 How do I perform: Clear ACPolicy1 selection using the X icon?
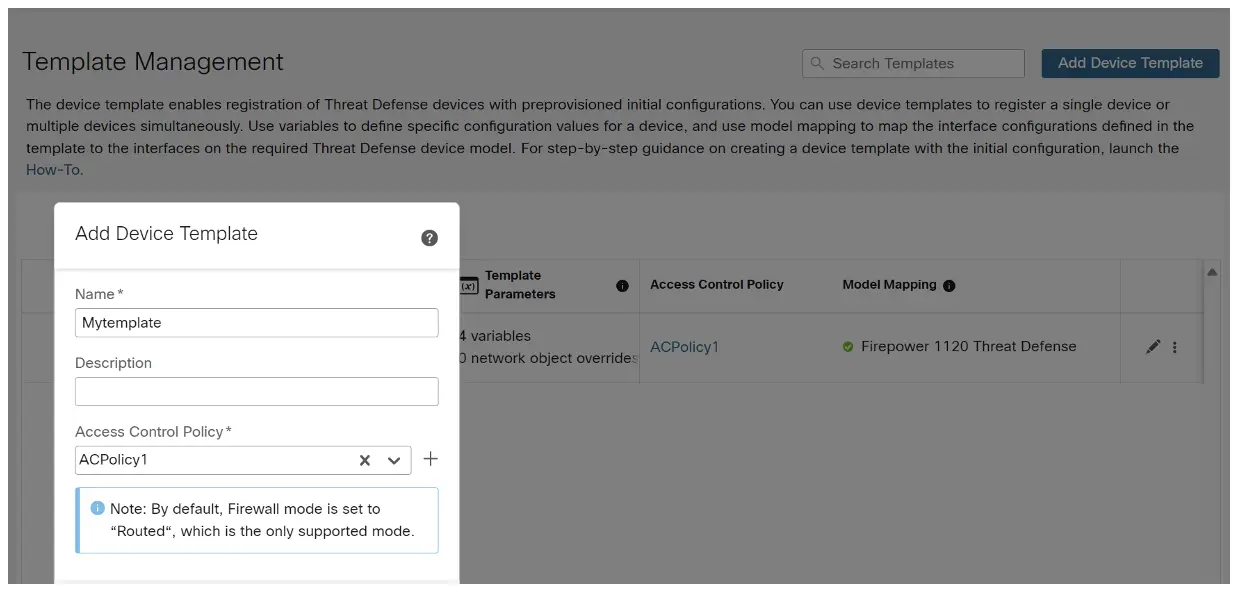(x=363, y=459)
